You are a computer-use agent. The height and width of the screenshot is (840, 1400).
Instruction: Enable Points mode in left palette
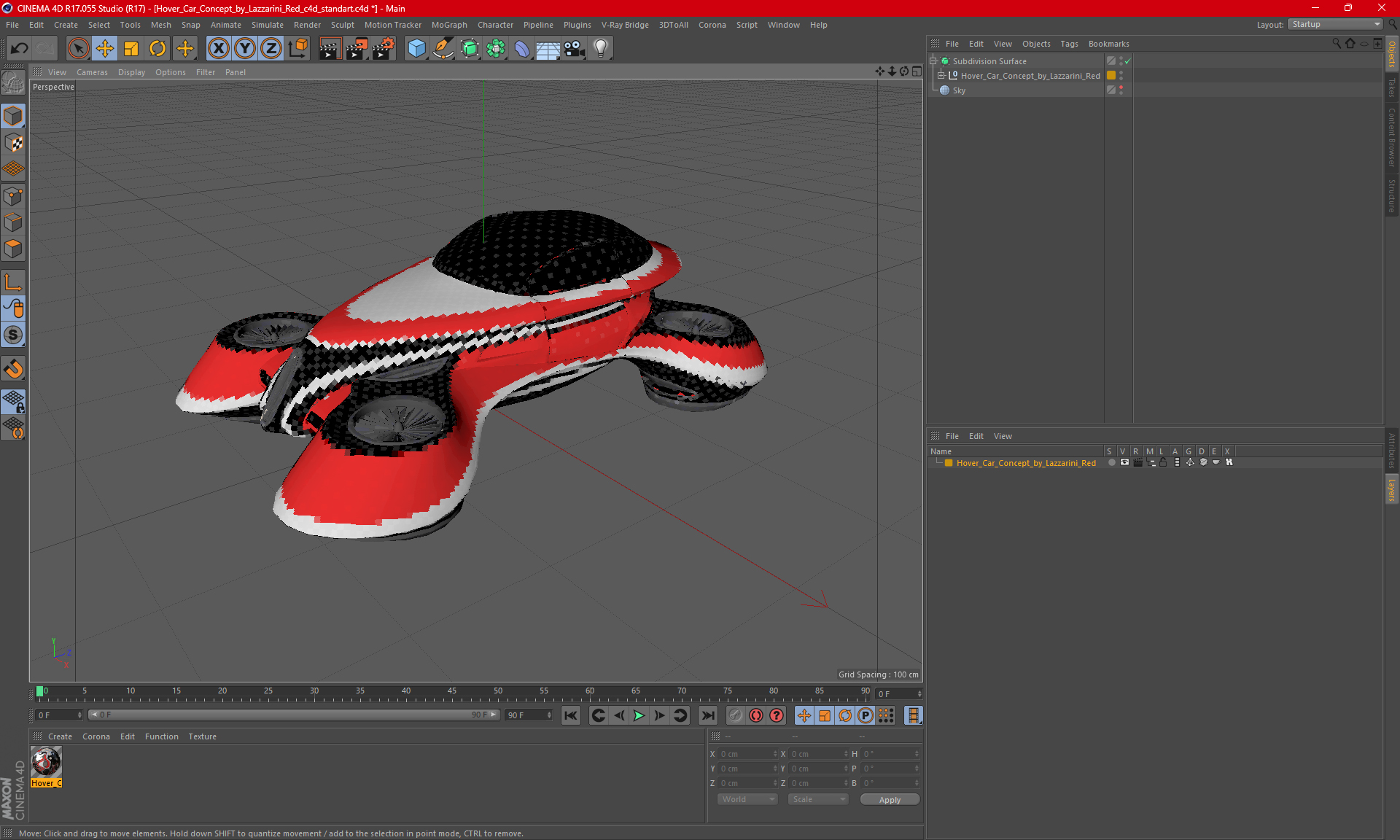pyautogui.click(x=13, y=196)
